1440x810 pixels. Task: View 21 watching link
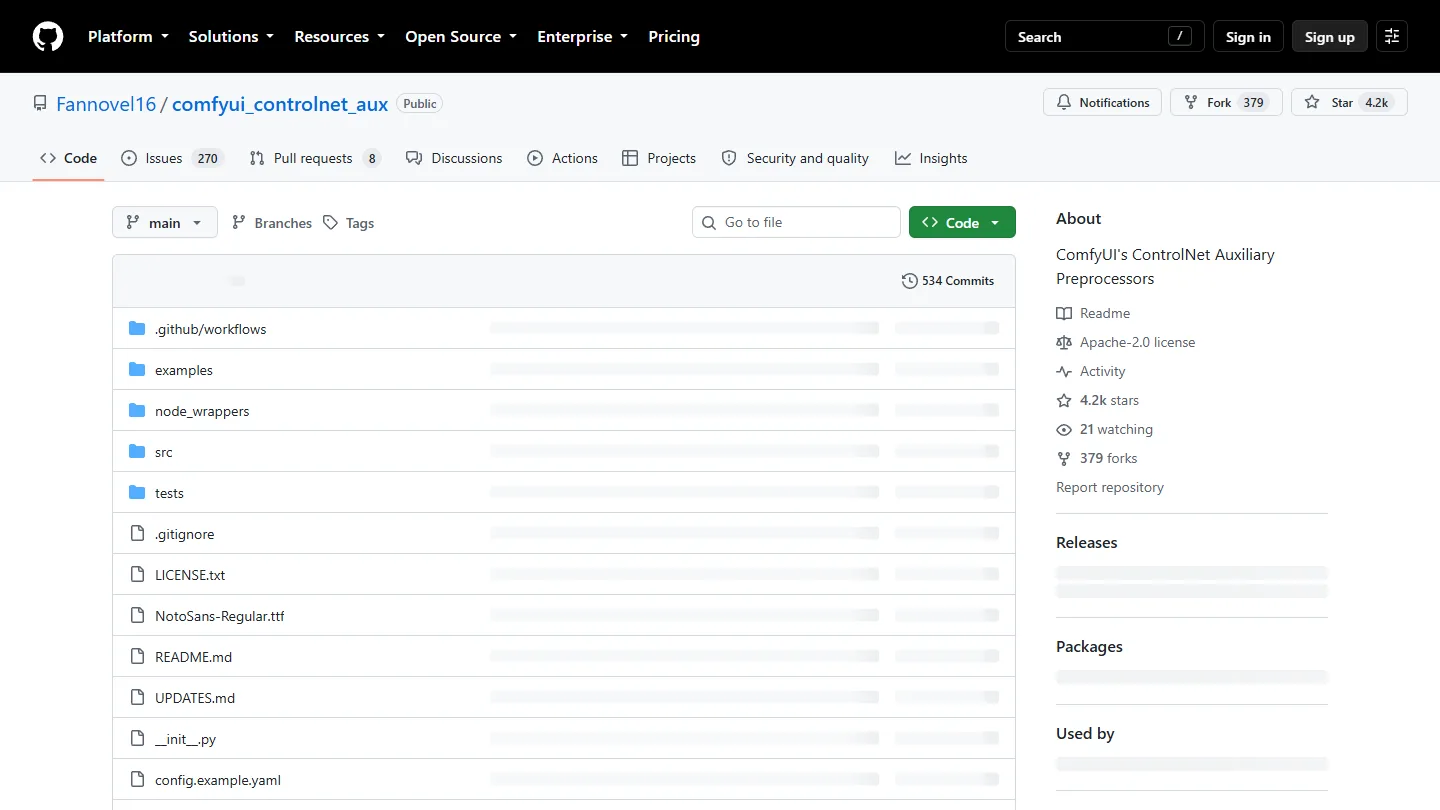click(1105, 429)
